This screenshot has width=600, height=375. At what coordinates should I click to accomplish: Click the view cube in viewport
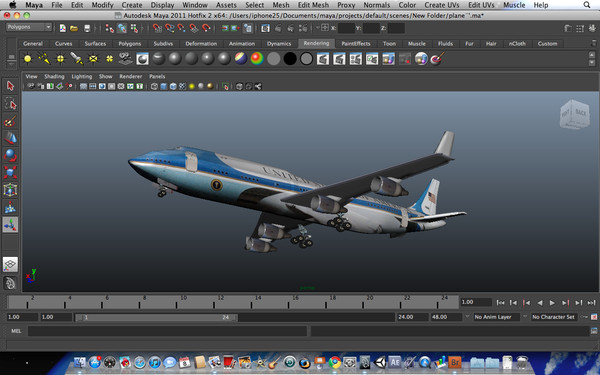tap(574, 114)
